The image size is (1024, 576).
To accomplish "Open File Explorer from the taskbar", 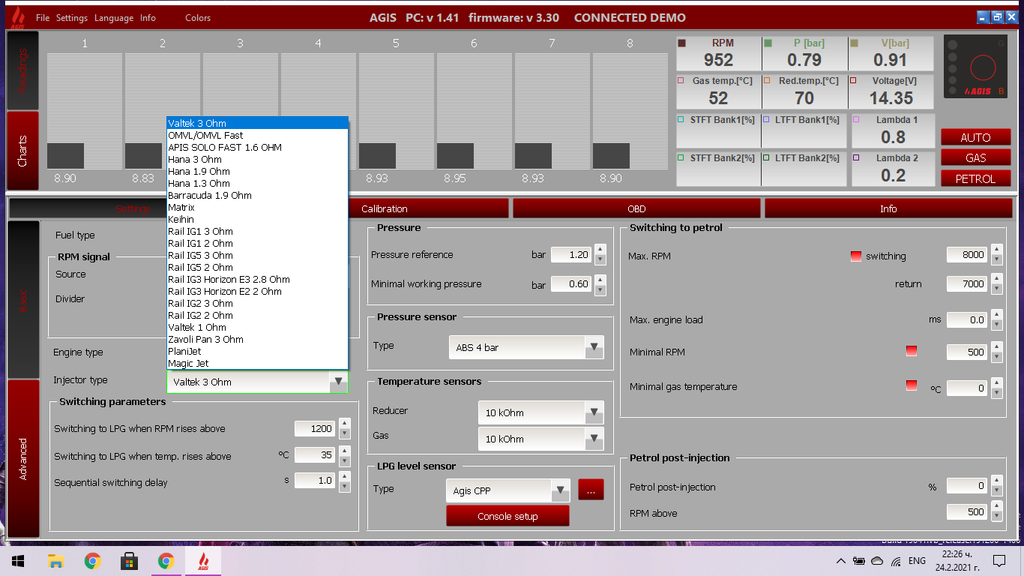I will pos(56,561).
